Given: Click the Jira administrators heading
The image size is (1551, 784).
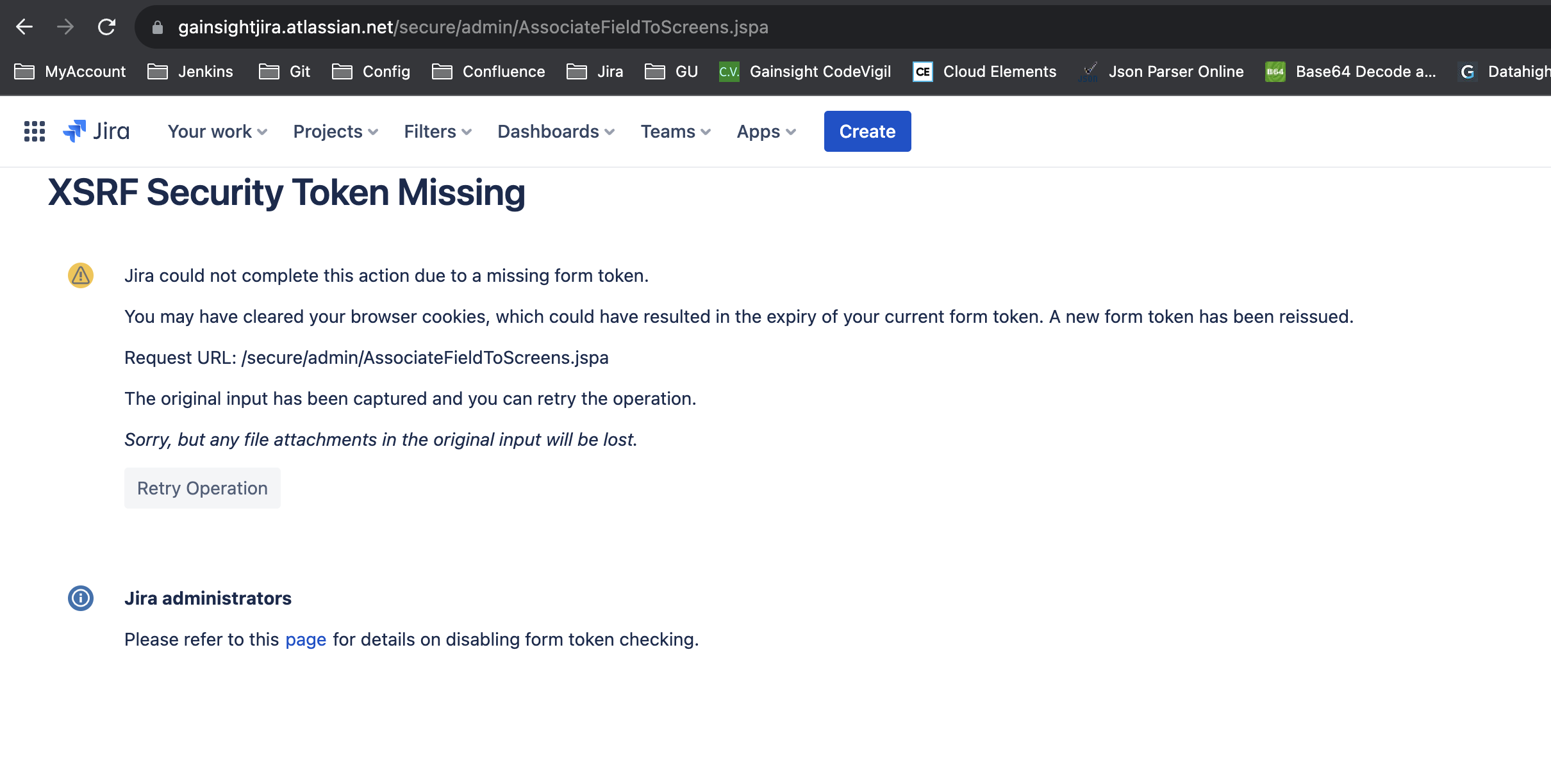Looking at the screenshot, I should 208,598.
